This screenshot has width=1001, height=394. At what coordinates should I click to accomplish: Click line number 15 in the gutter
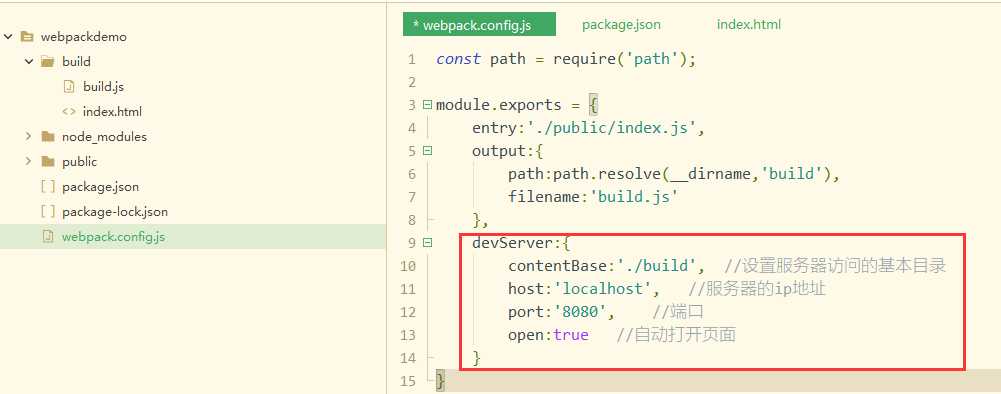coord(408,381)
